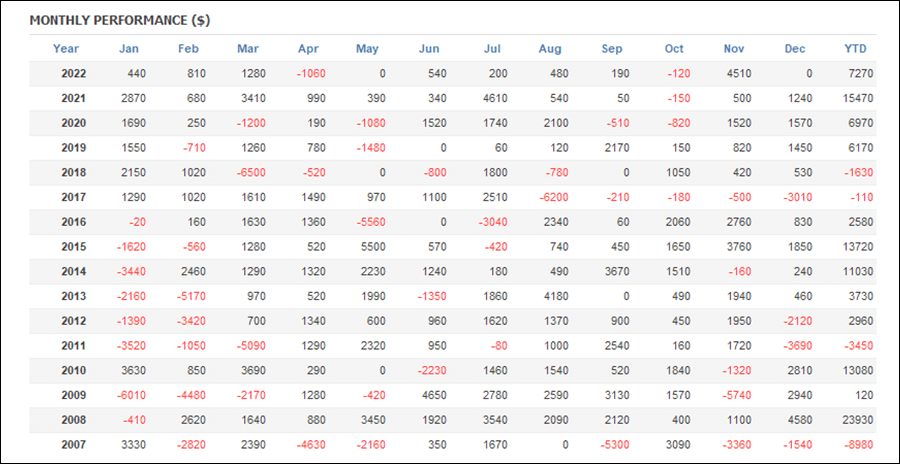The image size is (900, 464).
Task: Click the Sep column header
Action: click(x=612, y=49)
